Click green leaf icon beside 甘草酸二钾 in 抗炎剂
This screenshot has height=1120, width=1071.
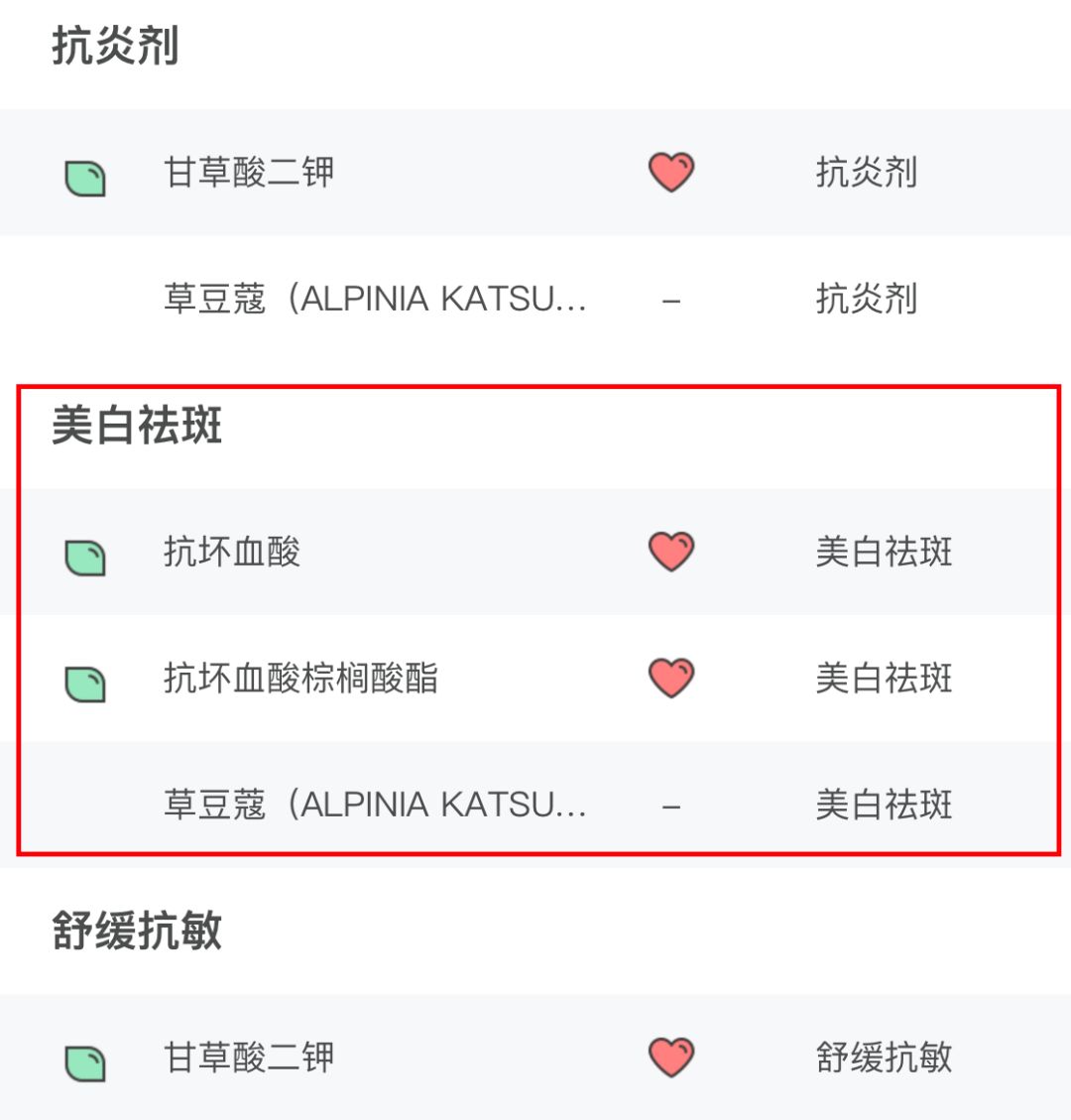click(x=85, y=178)
